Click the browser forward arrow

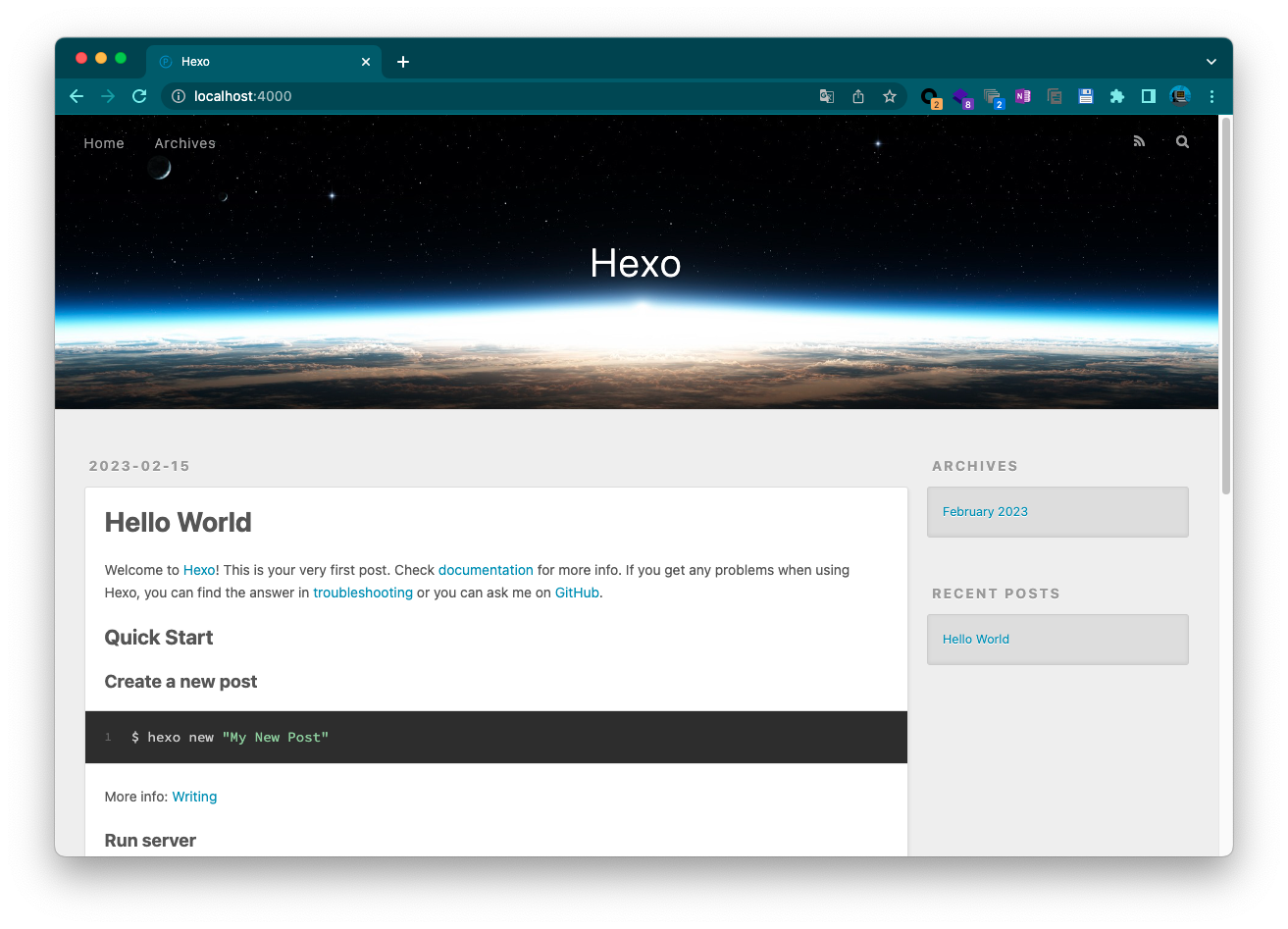click(x=108, y=96)
